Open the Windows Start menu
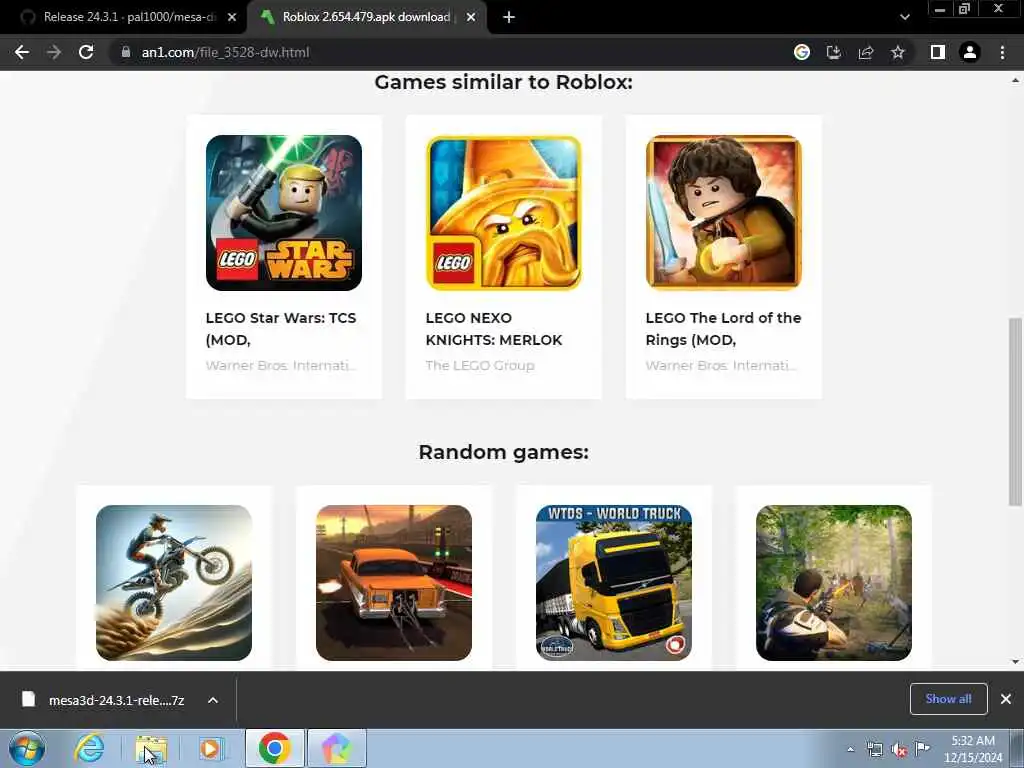Viewport: 1024px width, 768px height. point(27,748)
